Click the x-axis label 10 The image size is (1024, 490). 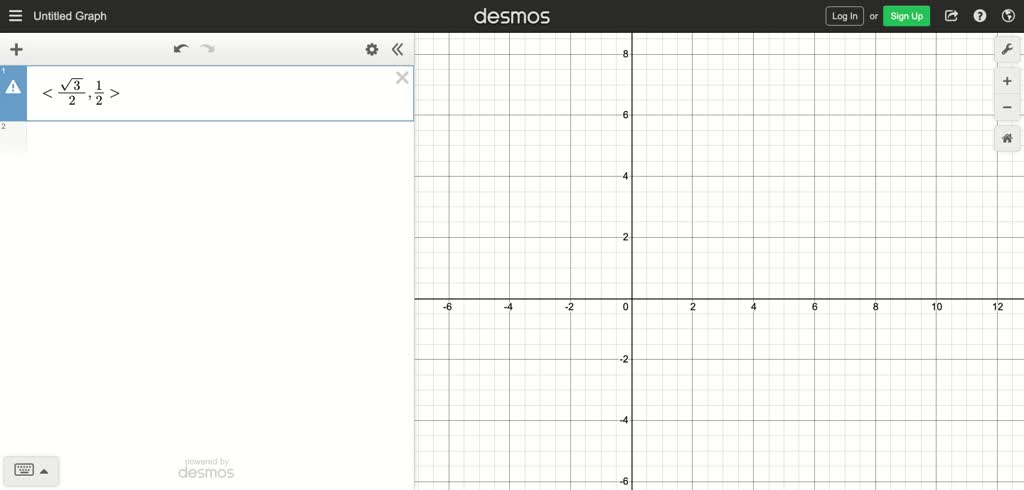tap(936, 307)
